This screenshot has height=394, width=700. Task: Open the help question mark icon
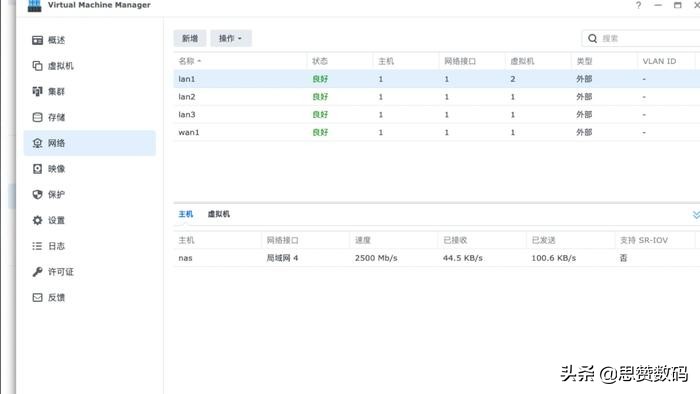[638, 5]
